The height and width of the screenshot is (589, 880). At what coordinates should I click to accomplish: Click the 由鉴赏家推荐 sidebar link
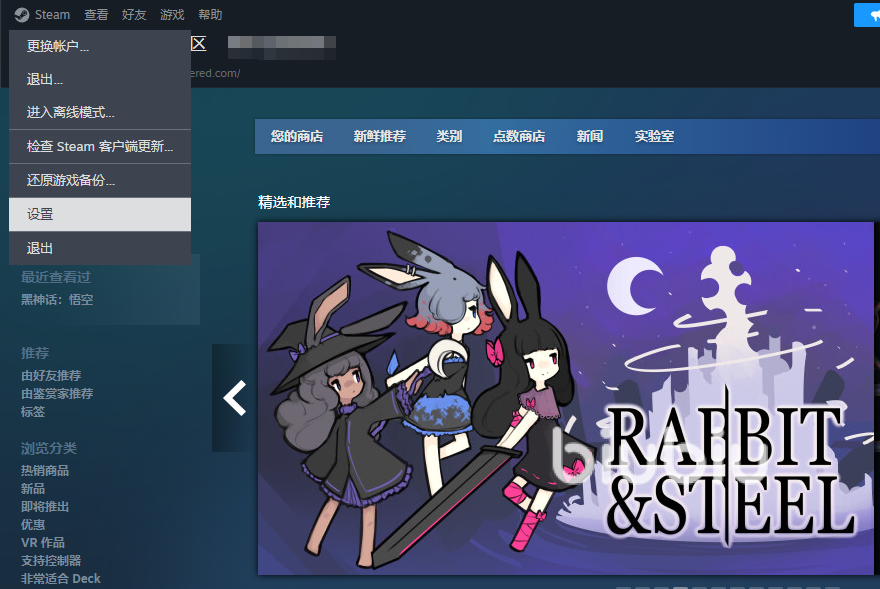pos(57,394)
